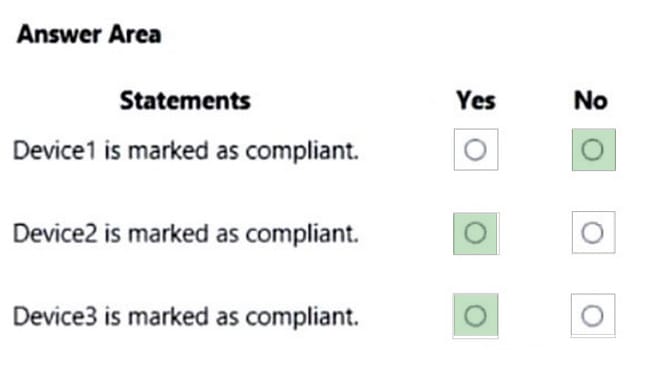Click the Yes column header
This screenshot has width=650, height=379.
pyautogui.click(x=476, y=101)
